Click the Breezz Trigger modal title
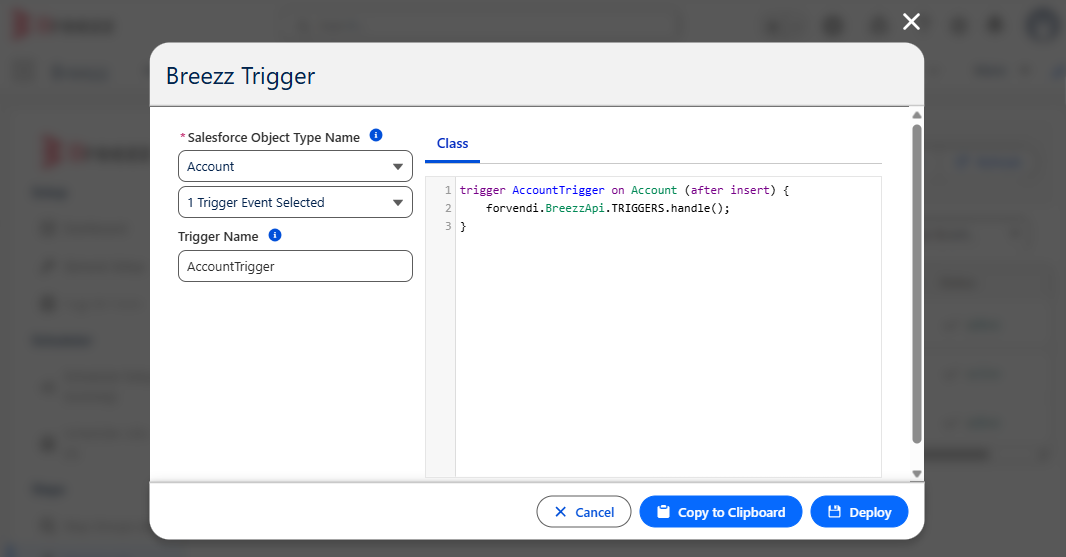Image resolution: width=1066 pixels, height=557 pixels. pyautogui.click(x=241, y=75)
